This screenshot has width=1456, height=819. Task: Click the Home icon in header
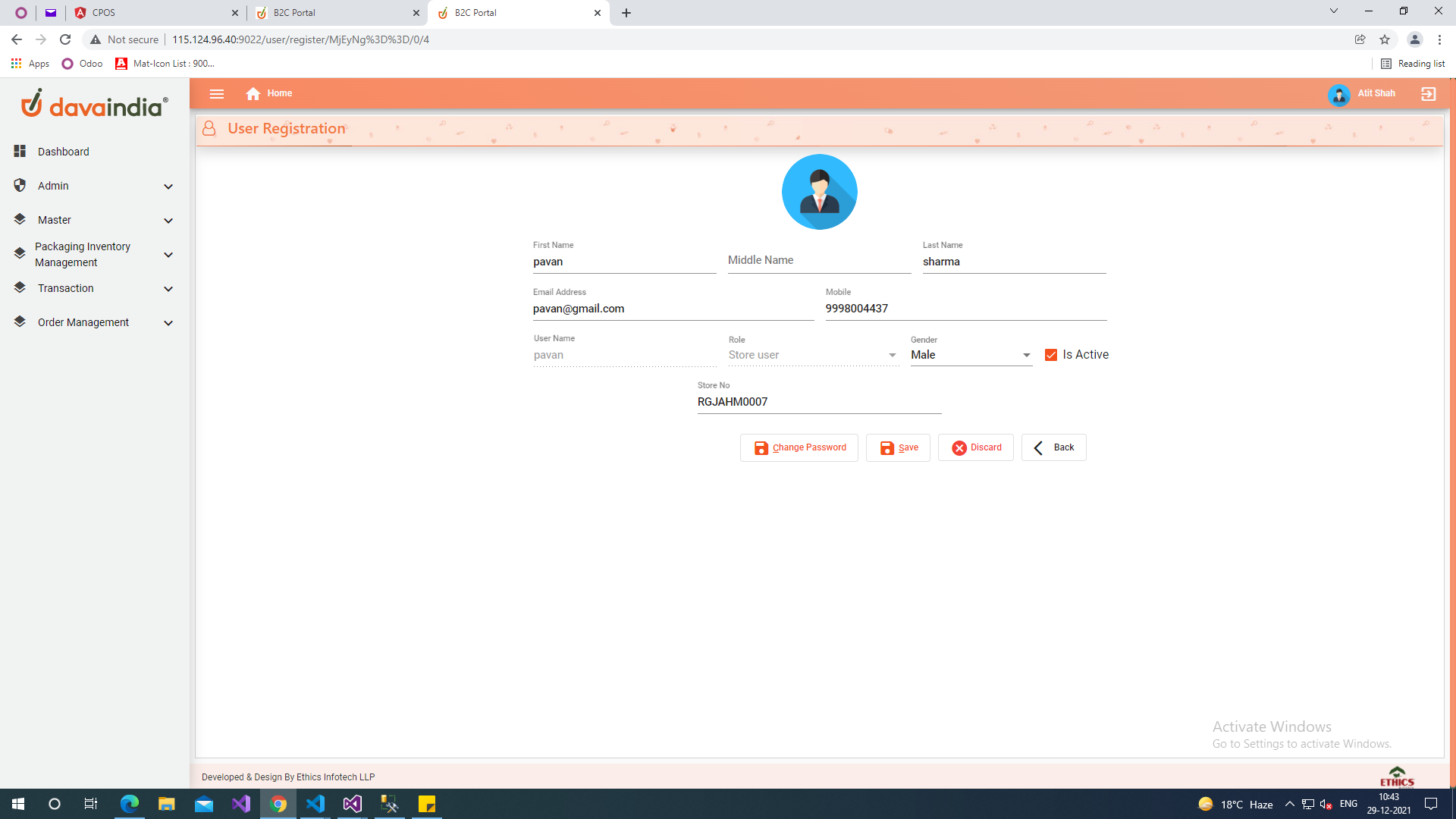pyautogui.click(x=253, y=93)
